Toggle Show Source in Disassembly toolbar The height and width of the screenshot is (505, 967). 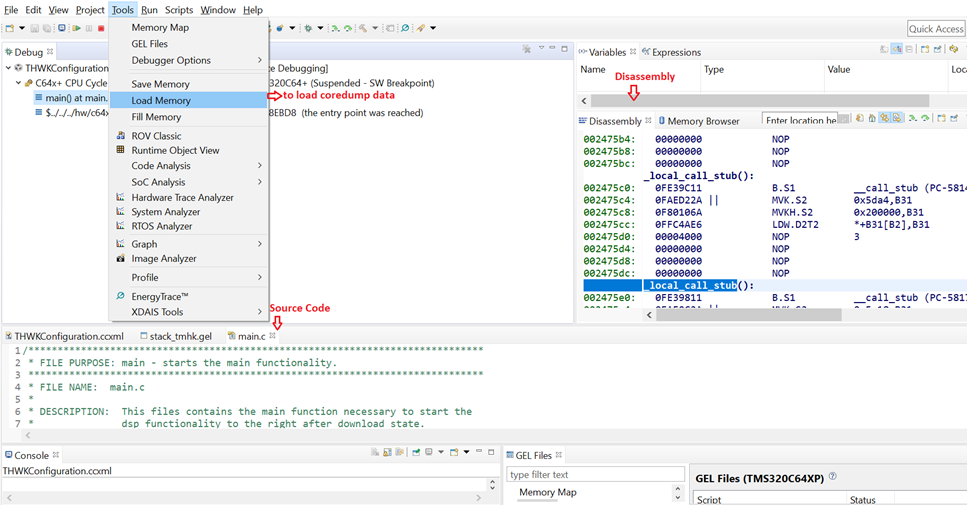[x=897, y=118]
